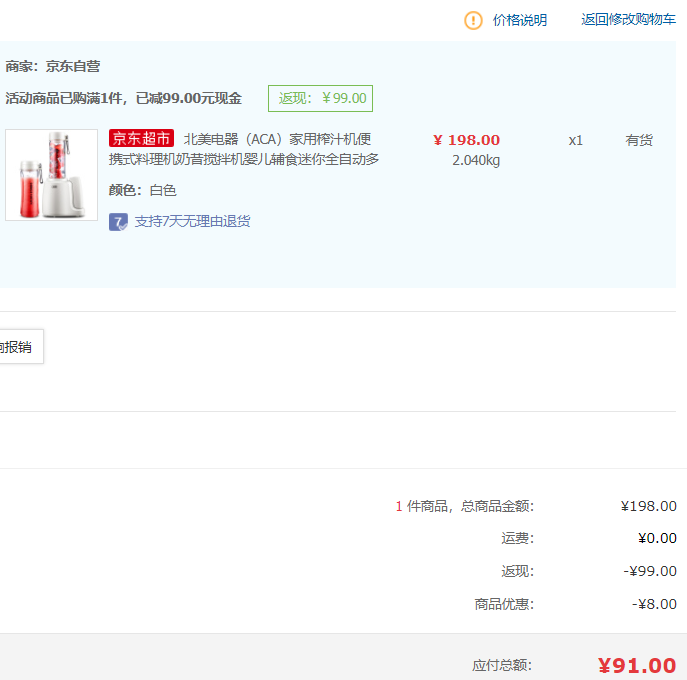
Task: Click the partially visible 报销 button
Action: (18, 347)
